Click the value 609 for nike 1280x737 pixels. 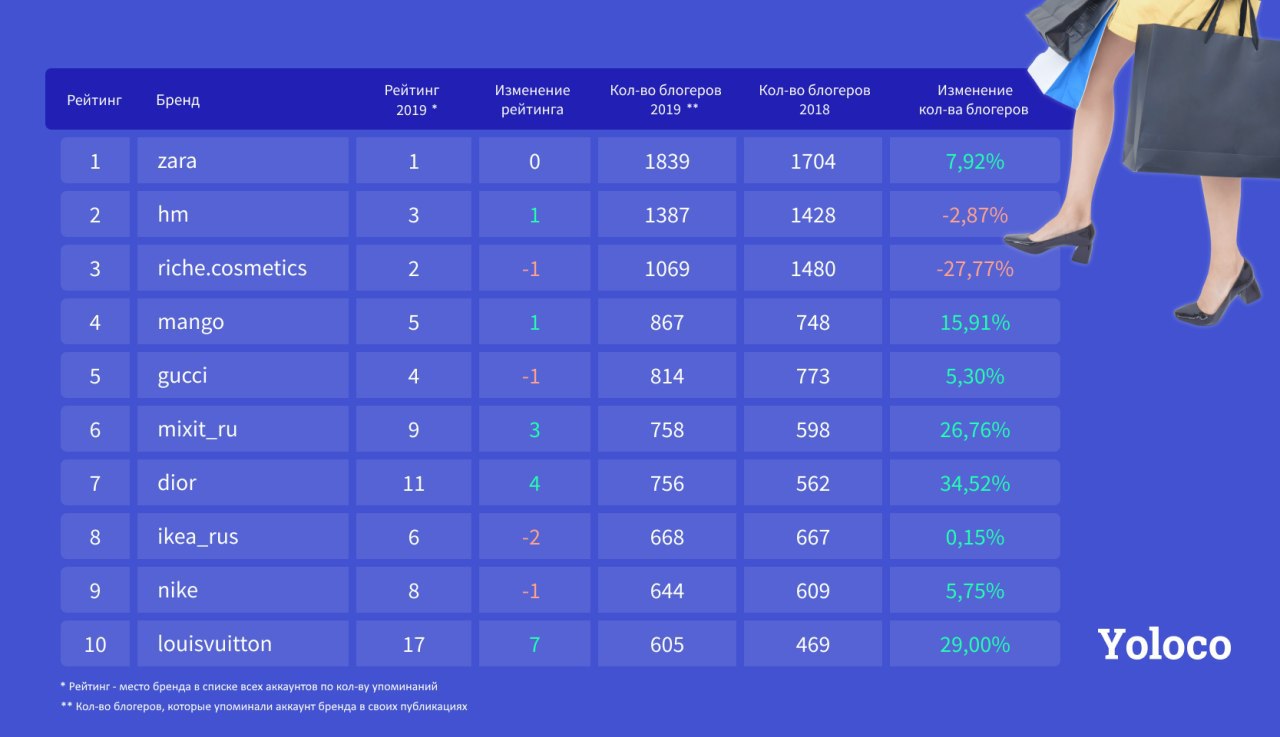[x=813, y=590]
